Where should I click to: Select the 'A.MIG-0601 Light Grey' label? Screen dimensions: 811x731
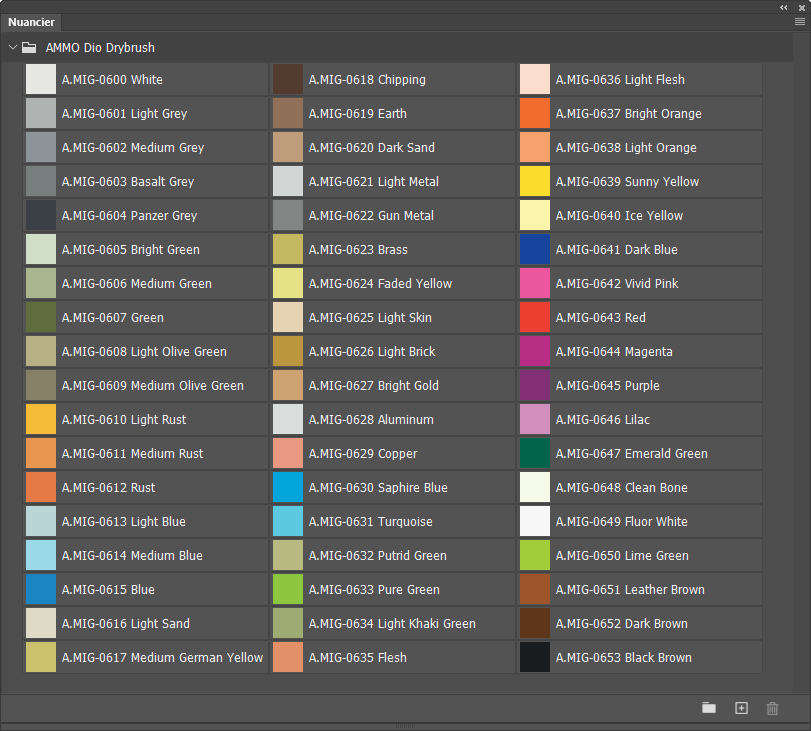point(124,114)
